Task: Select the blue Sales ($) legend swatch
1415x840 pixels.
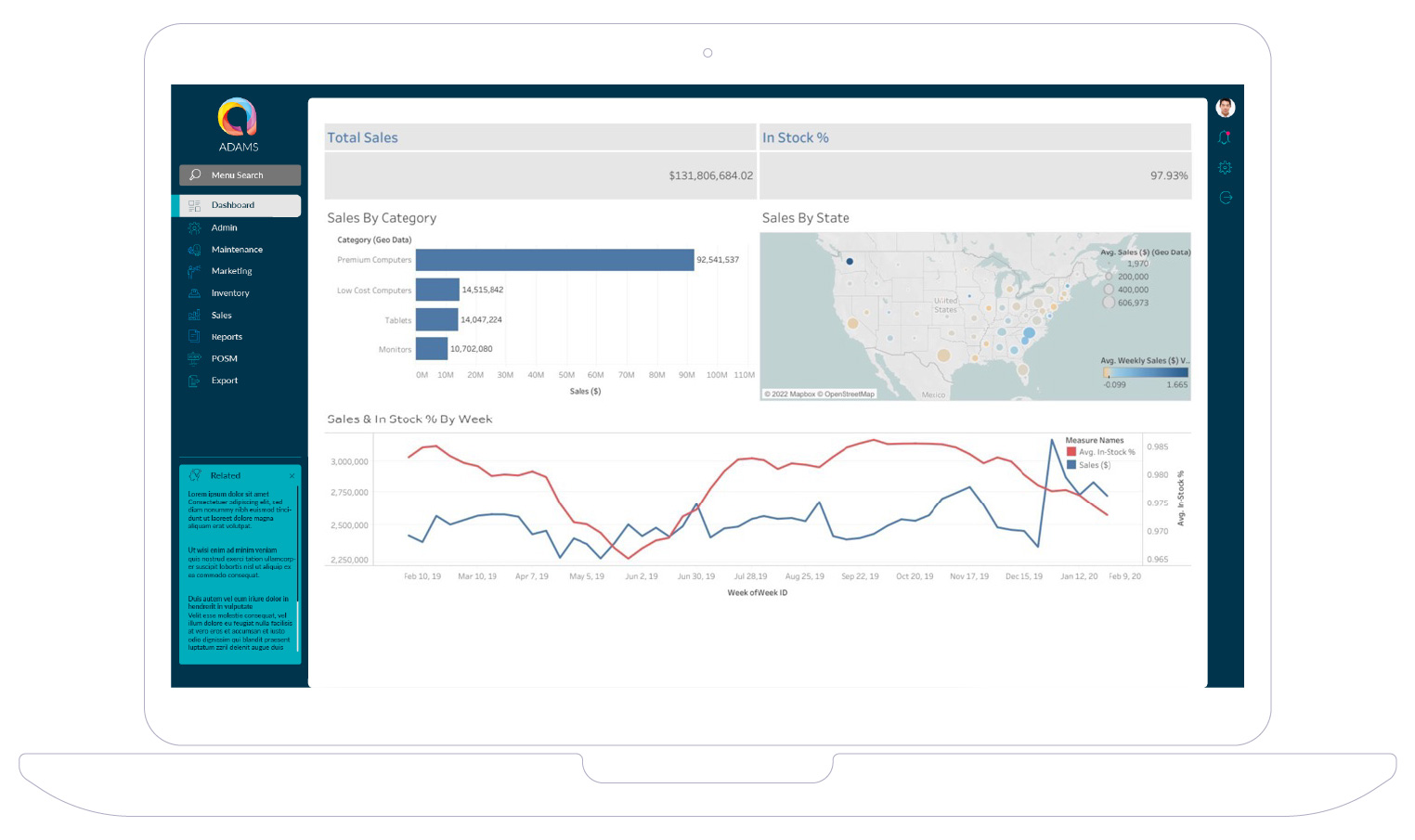Action: 1071,465
